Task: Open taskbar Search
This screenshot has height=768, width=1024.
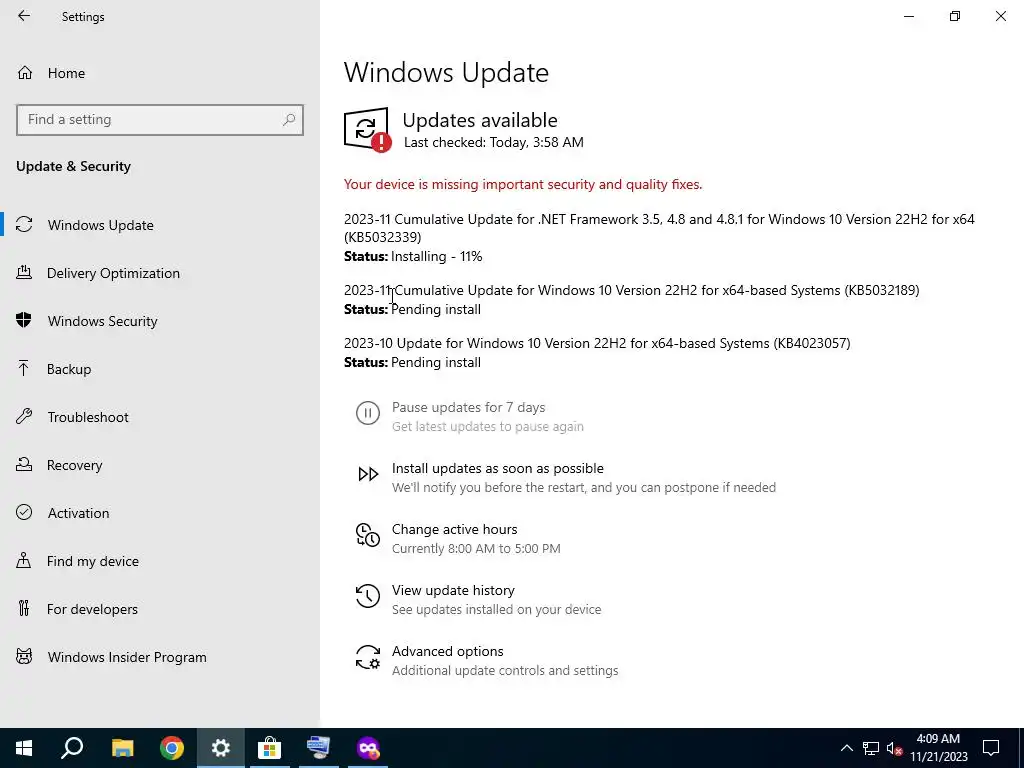Action: [x=72, y=748]
